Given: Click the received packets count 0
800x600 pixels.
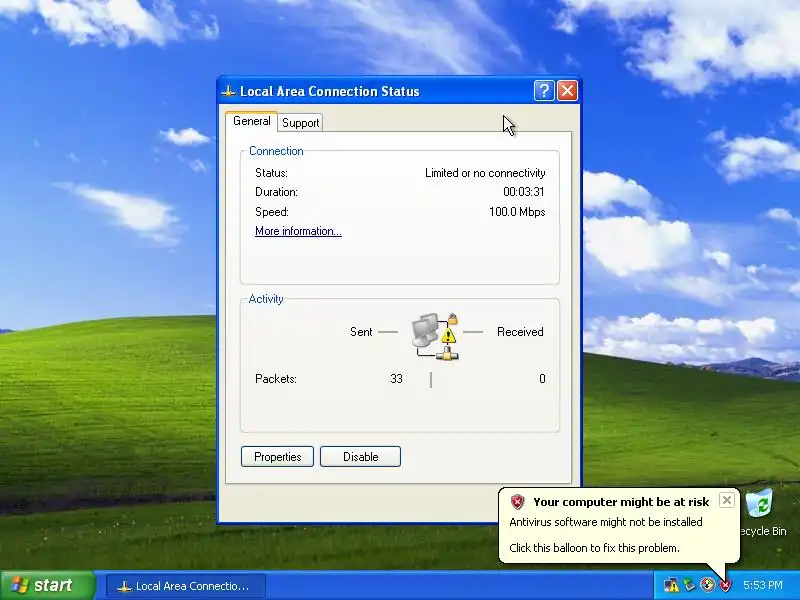Looking at the screenshot, I should pyautogui.click(x=542, y=379).
